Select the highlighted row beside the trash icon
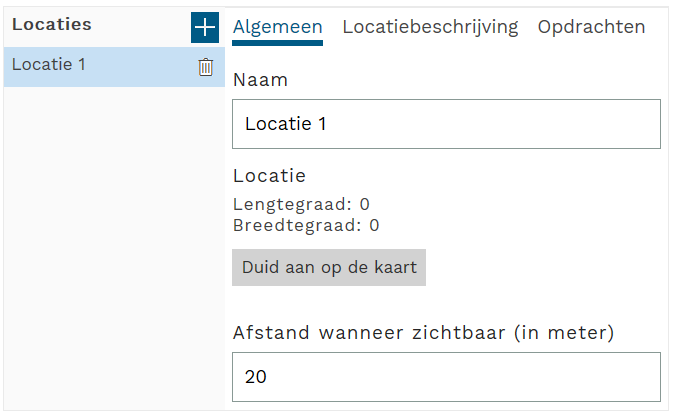Screen dimensions: 673x416 [114, 67]
